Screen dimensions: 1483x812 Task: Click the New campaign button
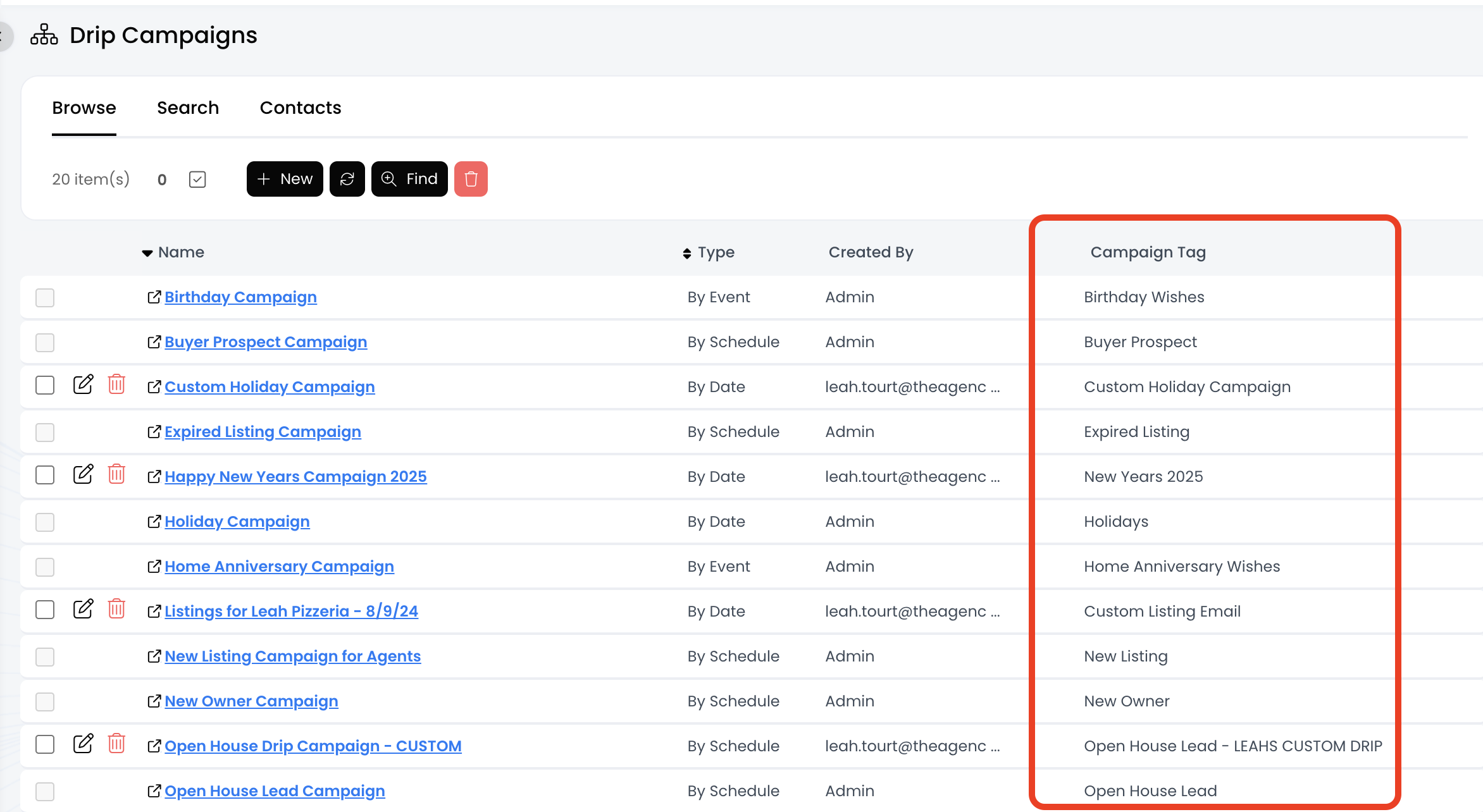coord(285,179)
